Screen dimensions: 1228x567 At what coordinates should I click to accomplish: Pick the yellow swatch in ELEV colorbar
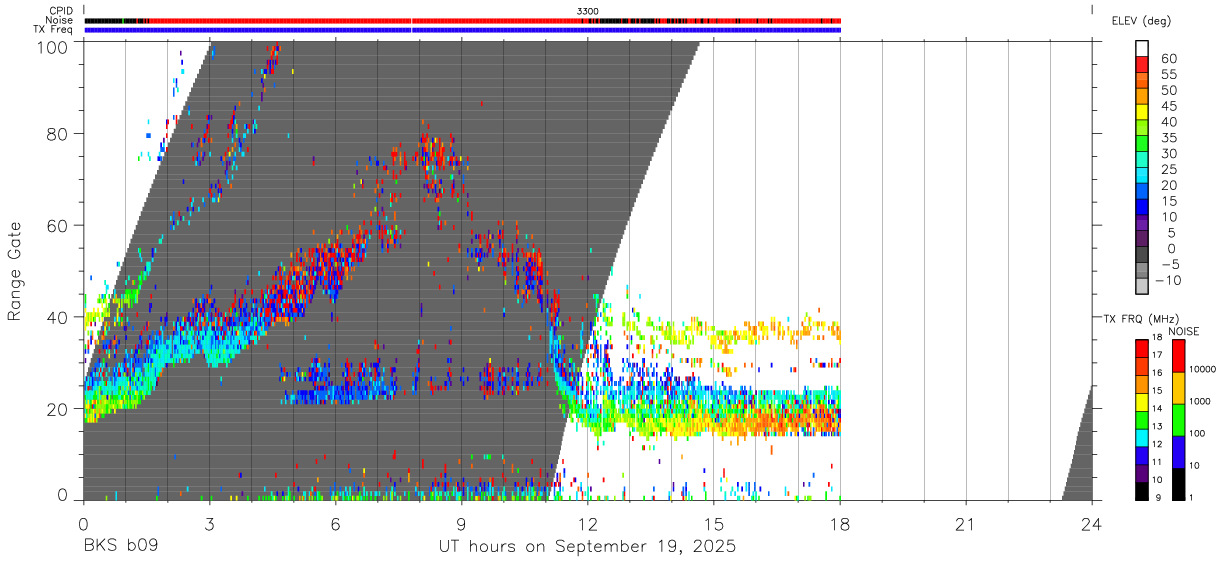(1142, 111)
